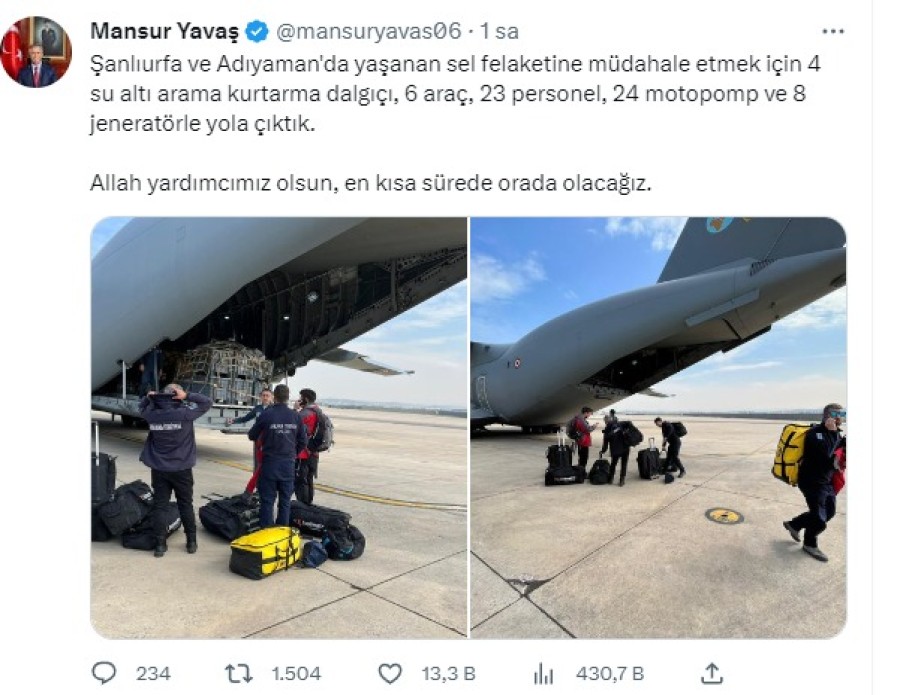Share tweet using upload arrow icon
The image size is (900, 695).
pyautogui.click(x=711, y=673)
